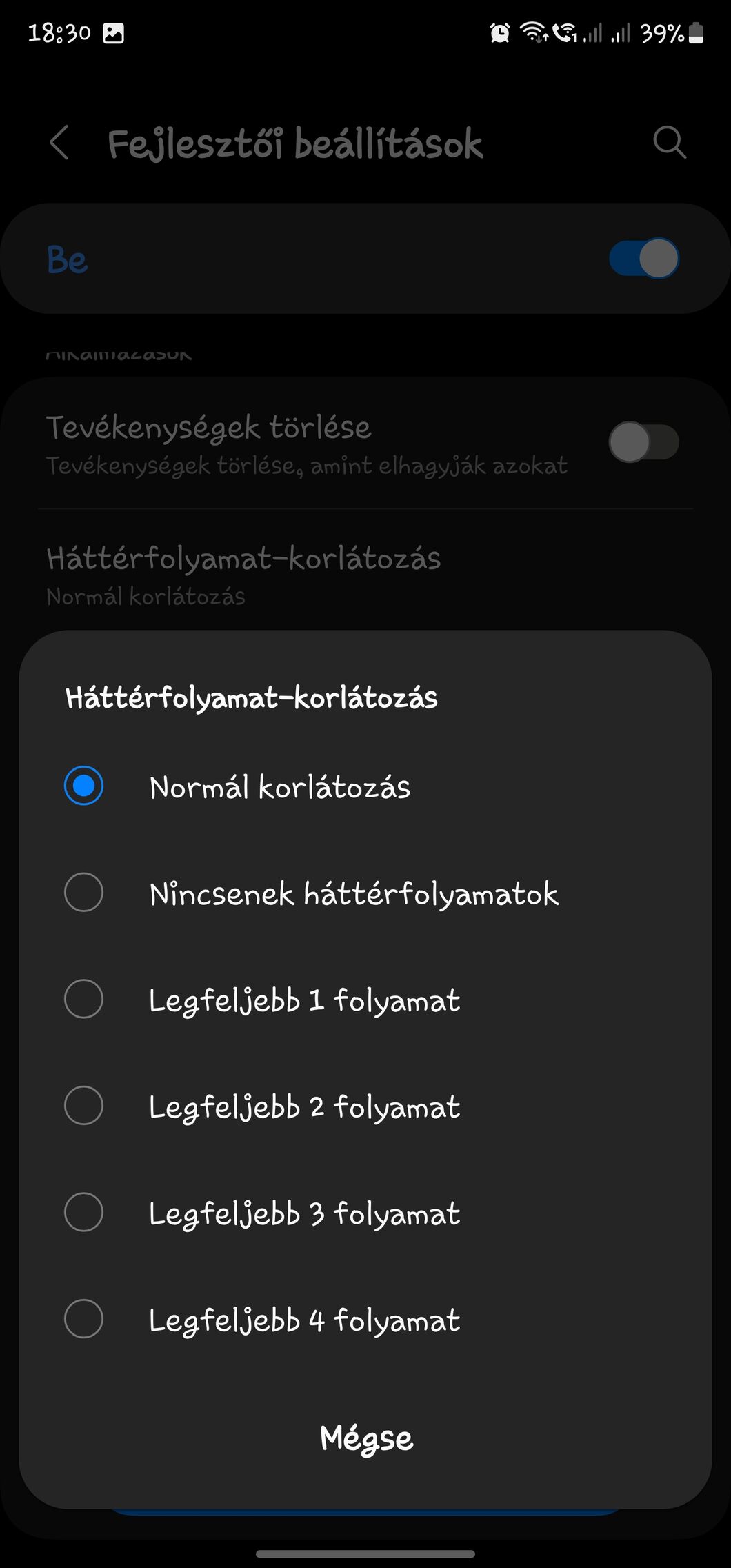Tap the back arrow icon

pyautogui.click(x=60, y=143)
